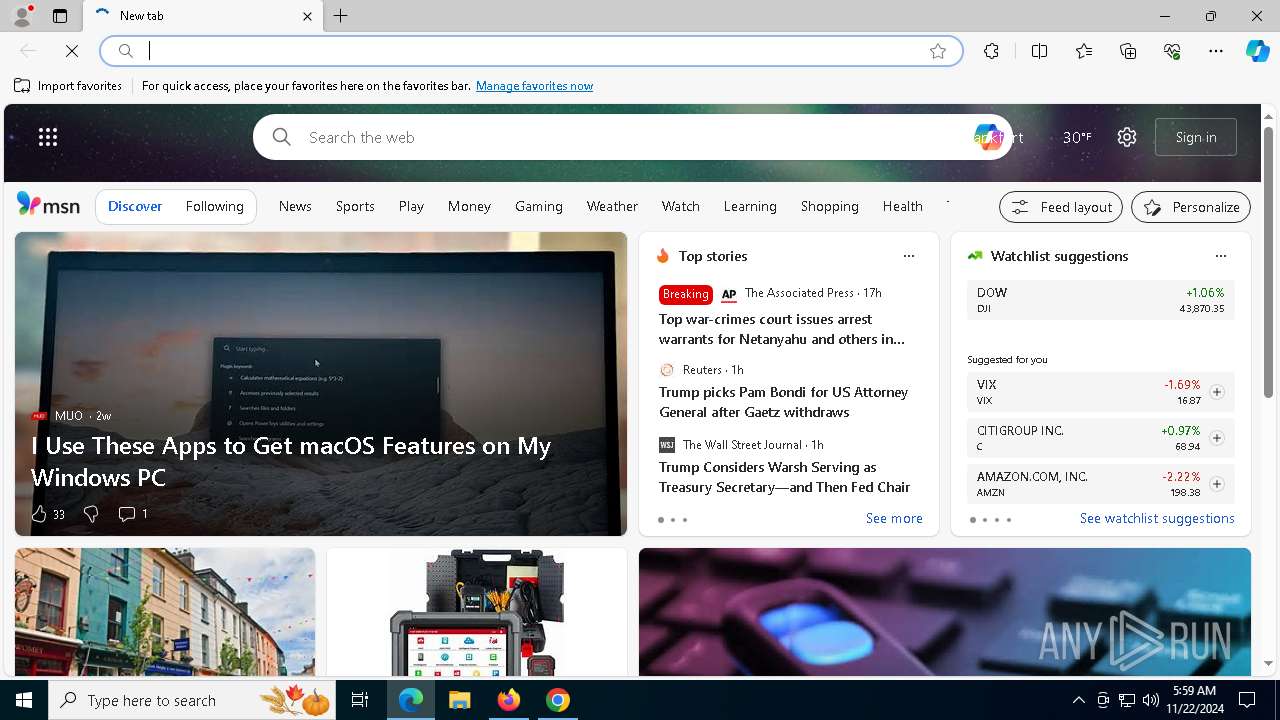1280x720 pixels.
Task: Open Watchlist suggestions more options menu
Action: click(x=1220, y=256)
